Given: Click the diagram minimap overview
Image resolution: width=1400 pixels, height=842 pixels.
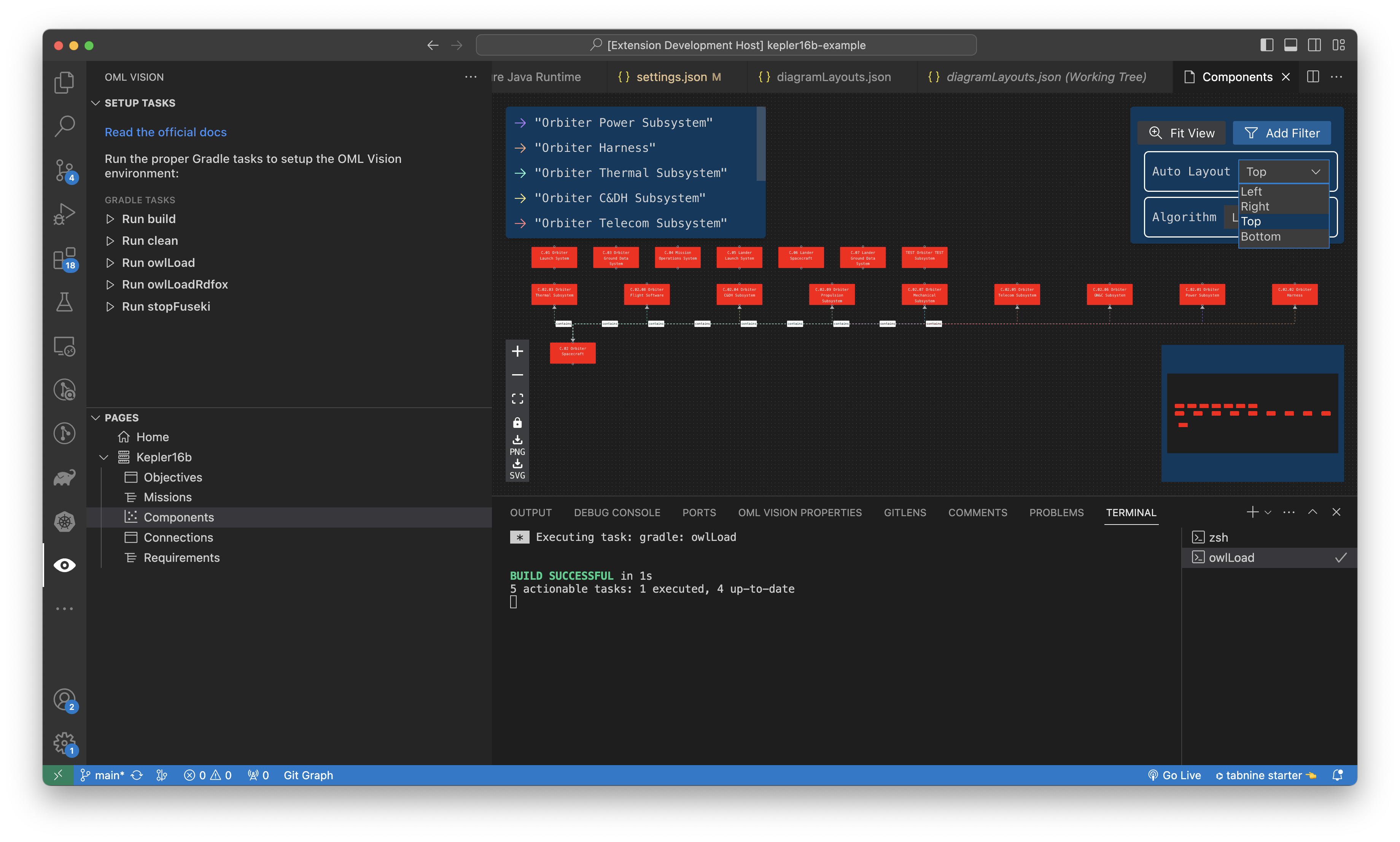Looking at the screenshot, I should (x=1252, y=413).
